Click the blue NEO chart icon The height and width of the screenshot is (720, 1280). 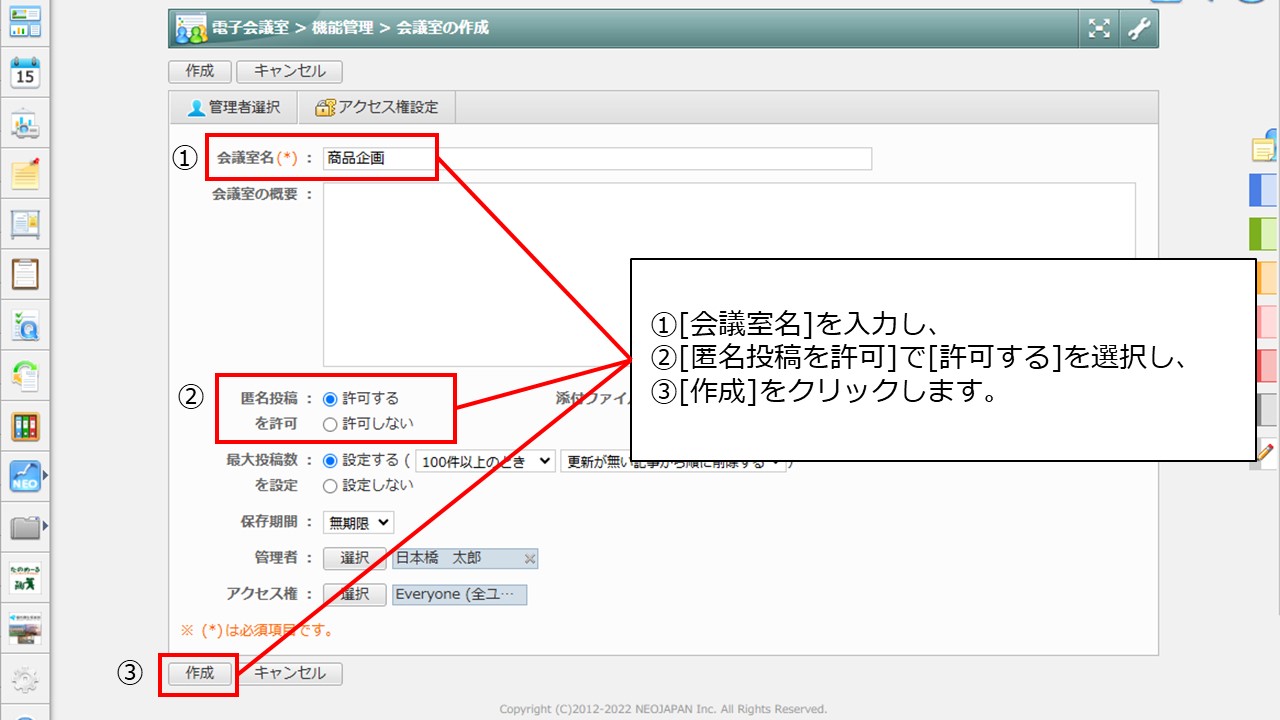(25, 476)
